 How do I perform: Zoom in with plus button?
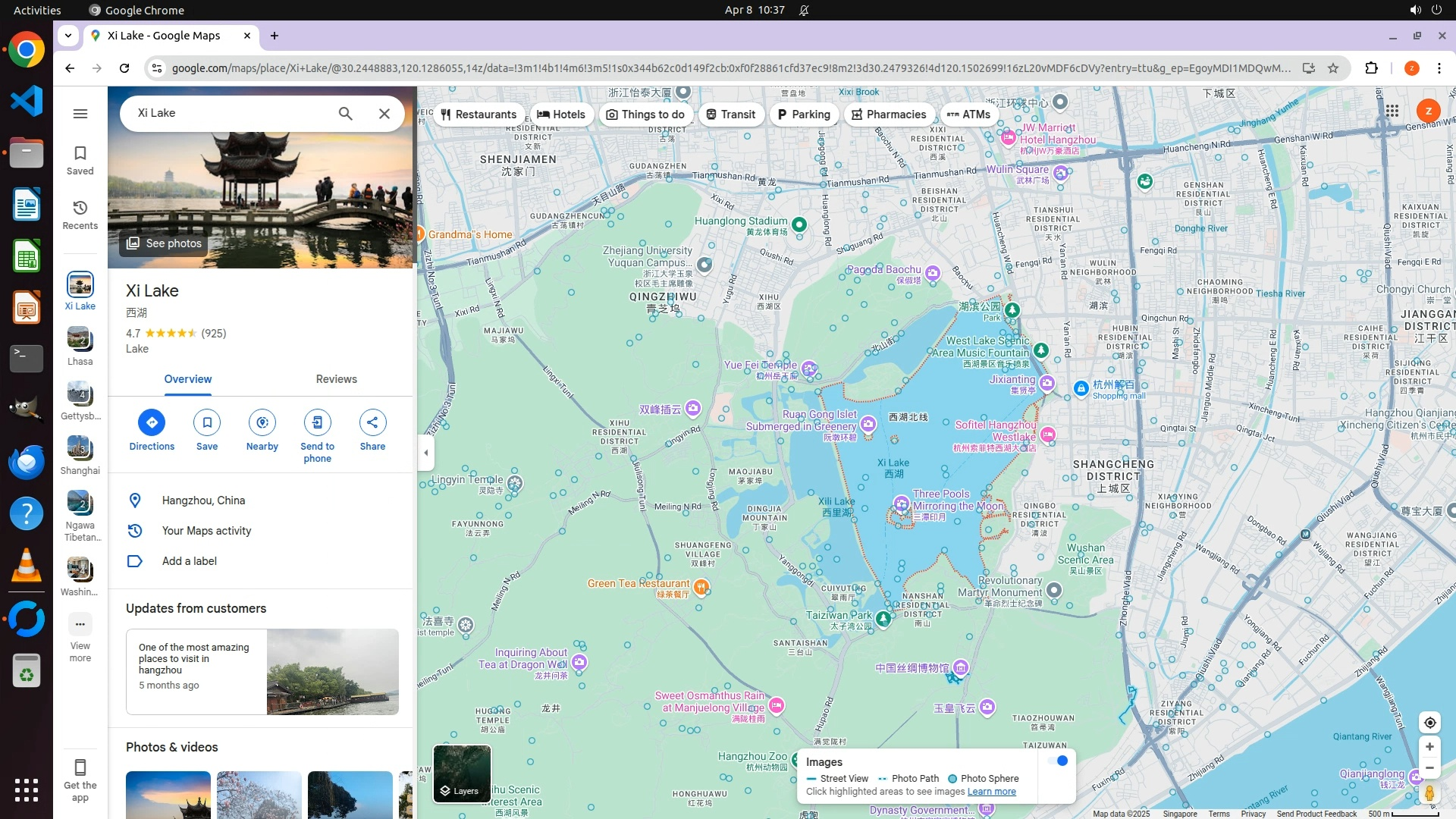click(1429, 747)
